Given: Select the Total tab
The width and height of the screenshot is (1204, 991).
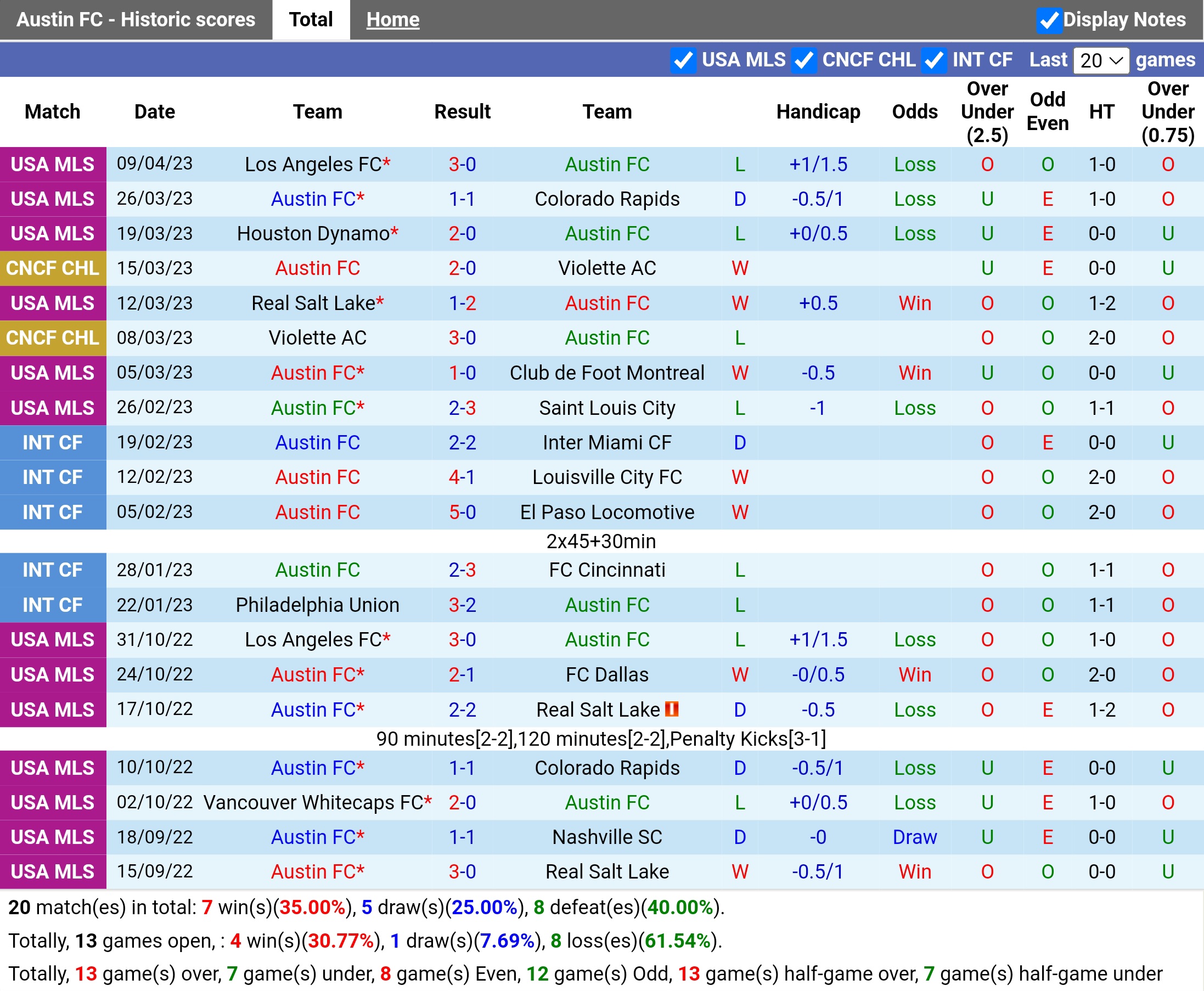Looking at the screenshot, I should [x=311, y=20].
